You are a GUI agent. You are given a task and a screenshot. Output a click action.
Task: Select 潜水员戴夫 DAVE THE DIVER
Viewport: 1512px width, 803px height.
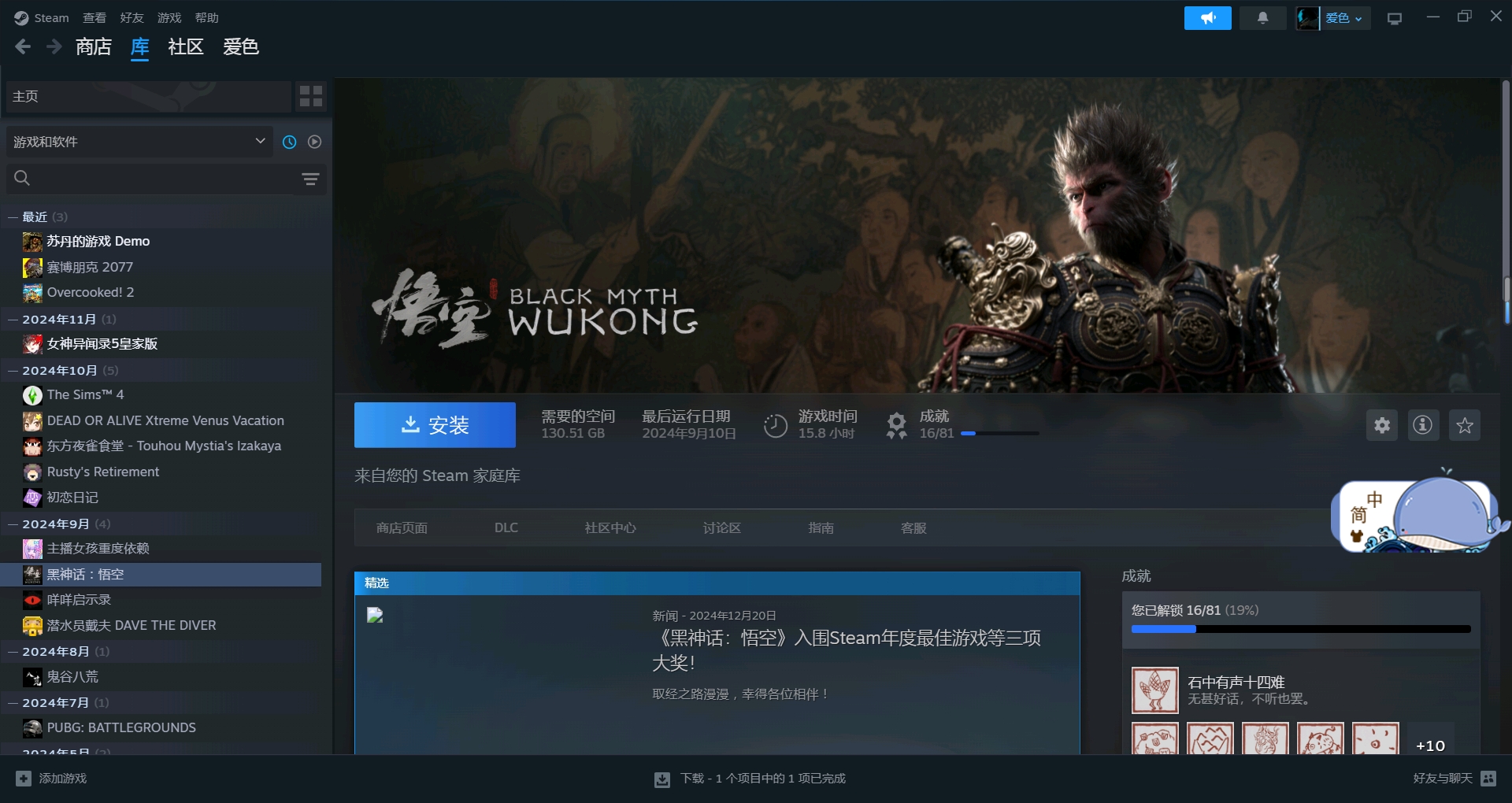[161, 625]
